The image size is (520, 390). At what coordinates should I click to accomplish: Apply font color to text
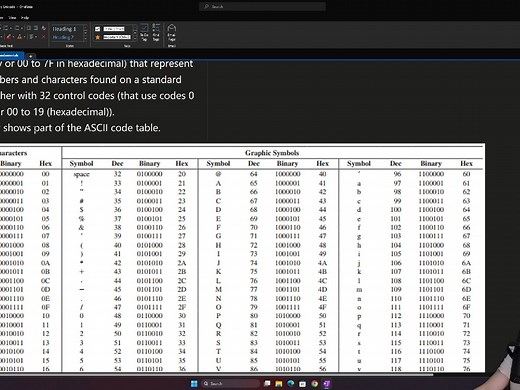coord(19,37)
